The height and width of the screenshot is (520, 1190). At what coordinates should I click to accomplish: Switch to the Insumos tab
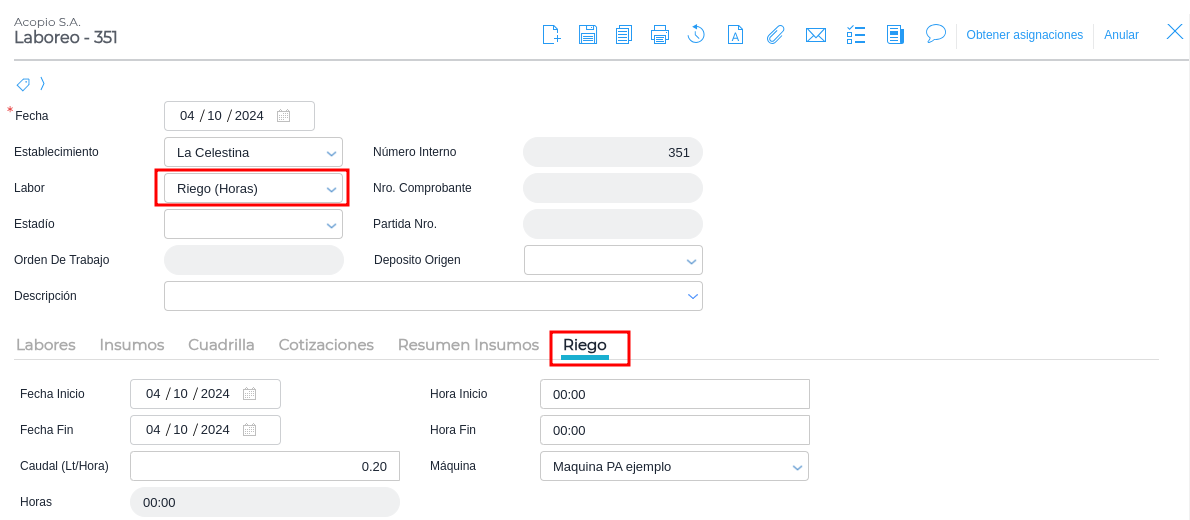[132, 345]
